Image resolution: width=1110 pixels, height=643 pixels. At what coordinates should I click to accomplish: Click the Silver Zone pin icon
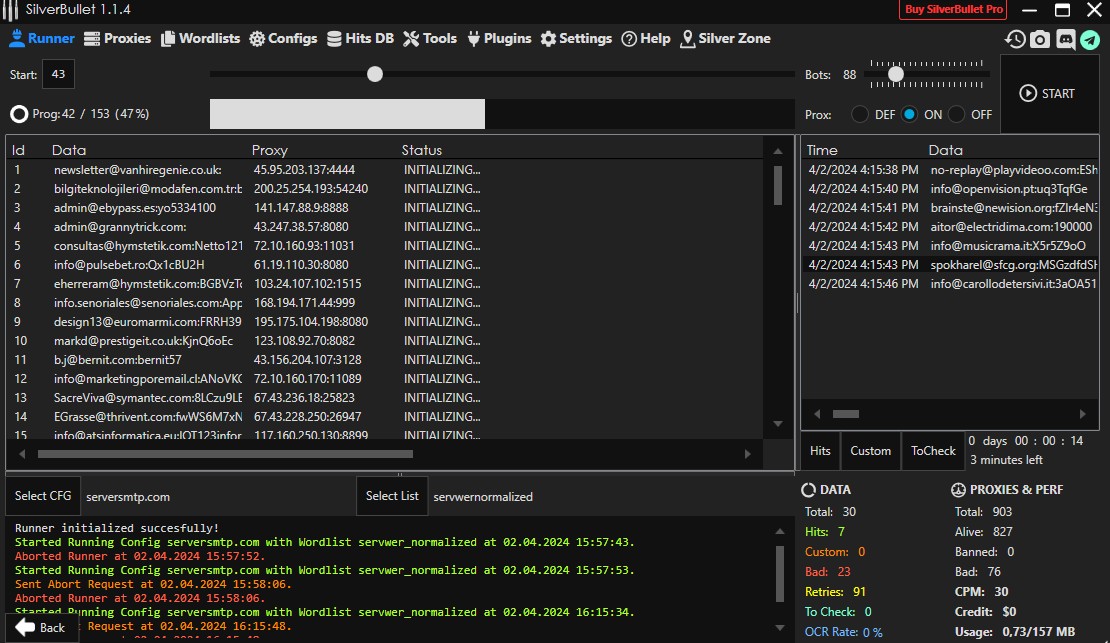point(687,39)
